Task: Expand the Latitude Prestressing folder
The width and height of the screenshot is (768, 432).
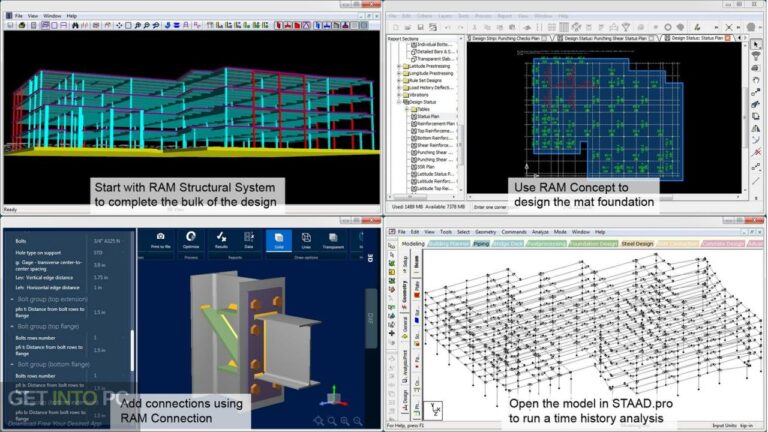Action: coord(399,66)
